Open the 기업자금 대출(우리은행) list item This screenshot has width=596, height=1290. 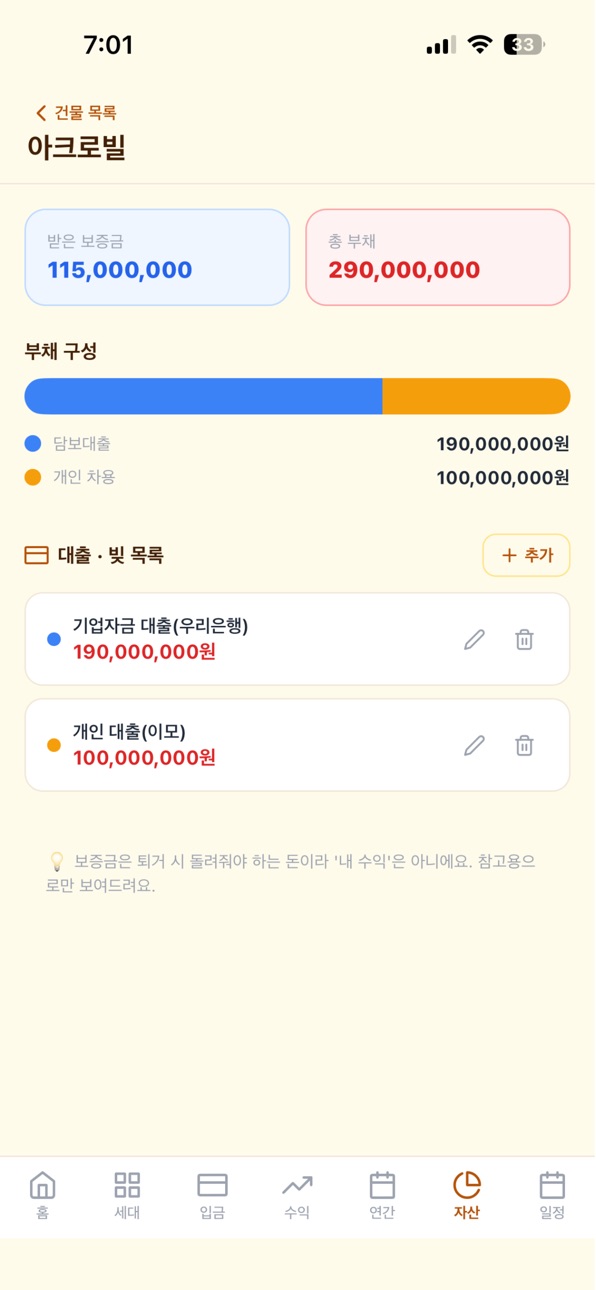point(297,639)
